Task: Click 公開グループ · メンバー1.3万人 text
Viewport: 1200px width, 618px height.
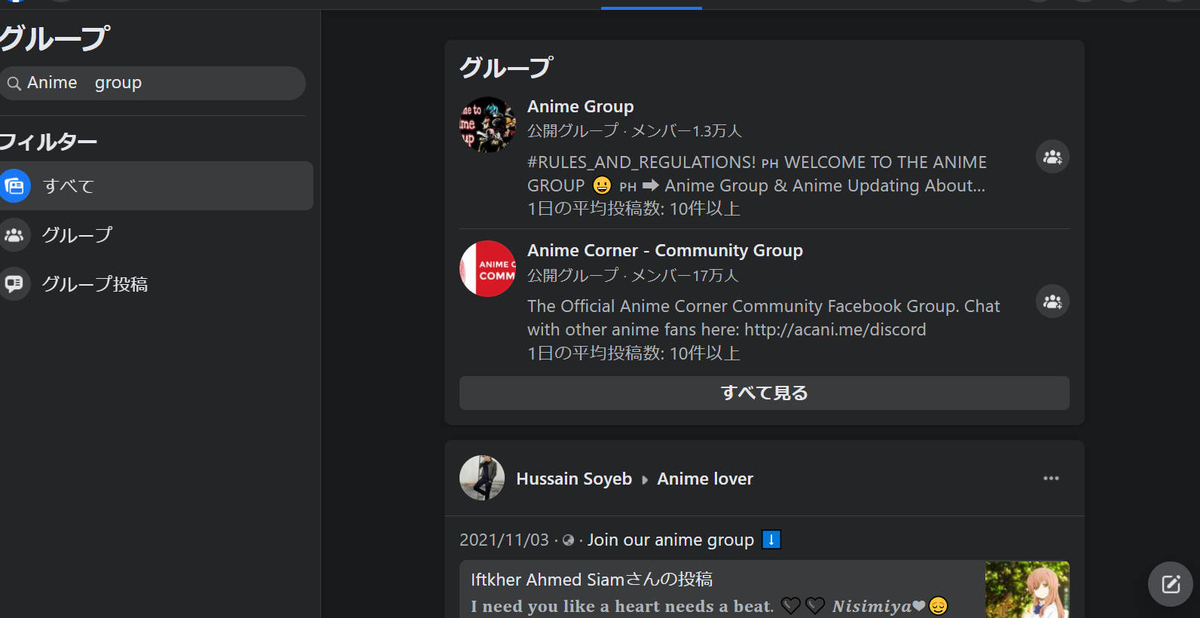Action: pyautogui.click(x=635, y=131)
